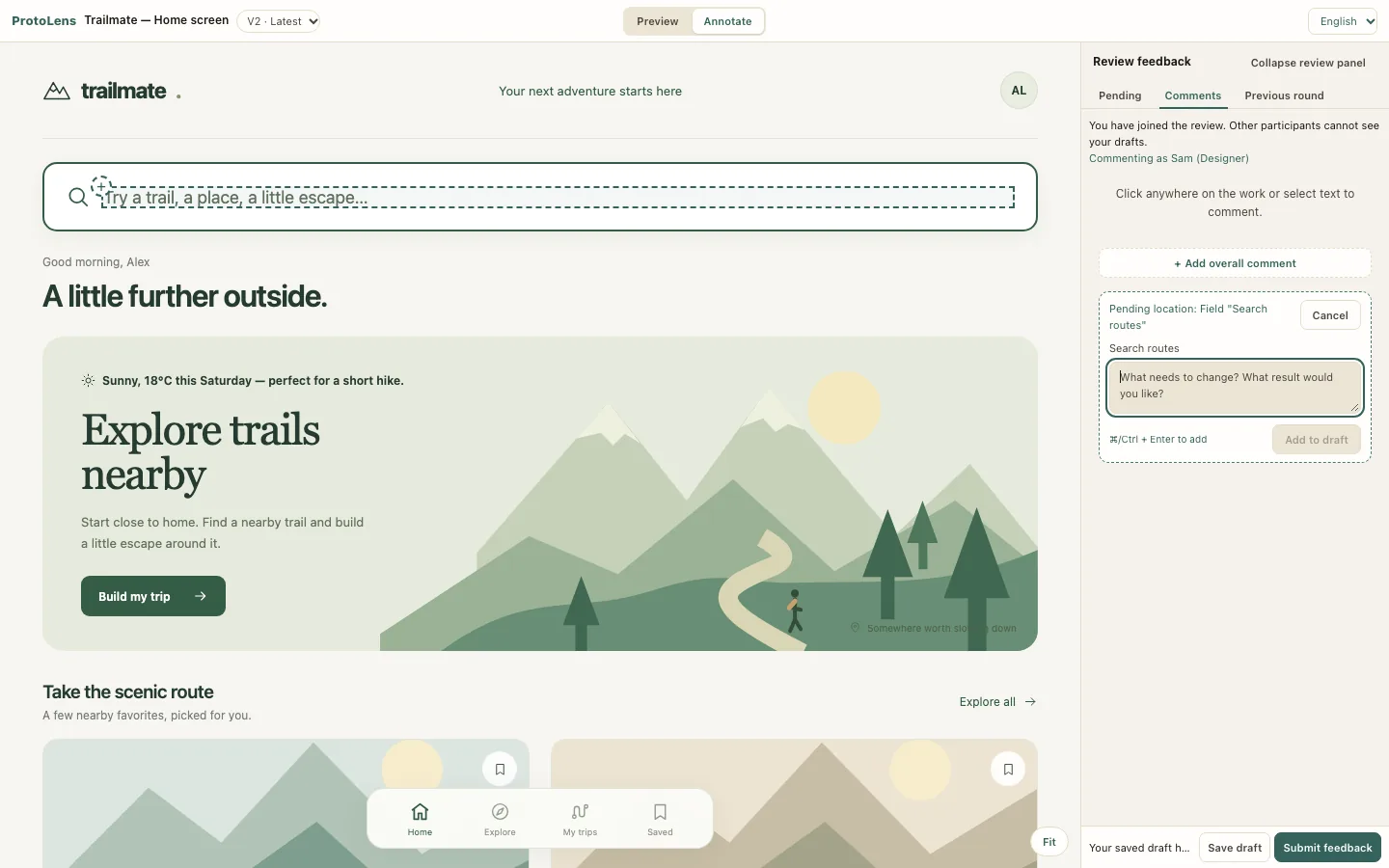
Task: Open the V2 · Latest version dropdown
Action: pyautogui.click(x=279, y=21)
